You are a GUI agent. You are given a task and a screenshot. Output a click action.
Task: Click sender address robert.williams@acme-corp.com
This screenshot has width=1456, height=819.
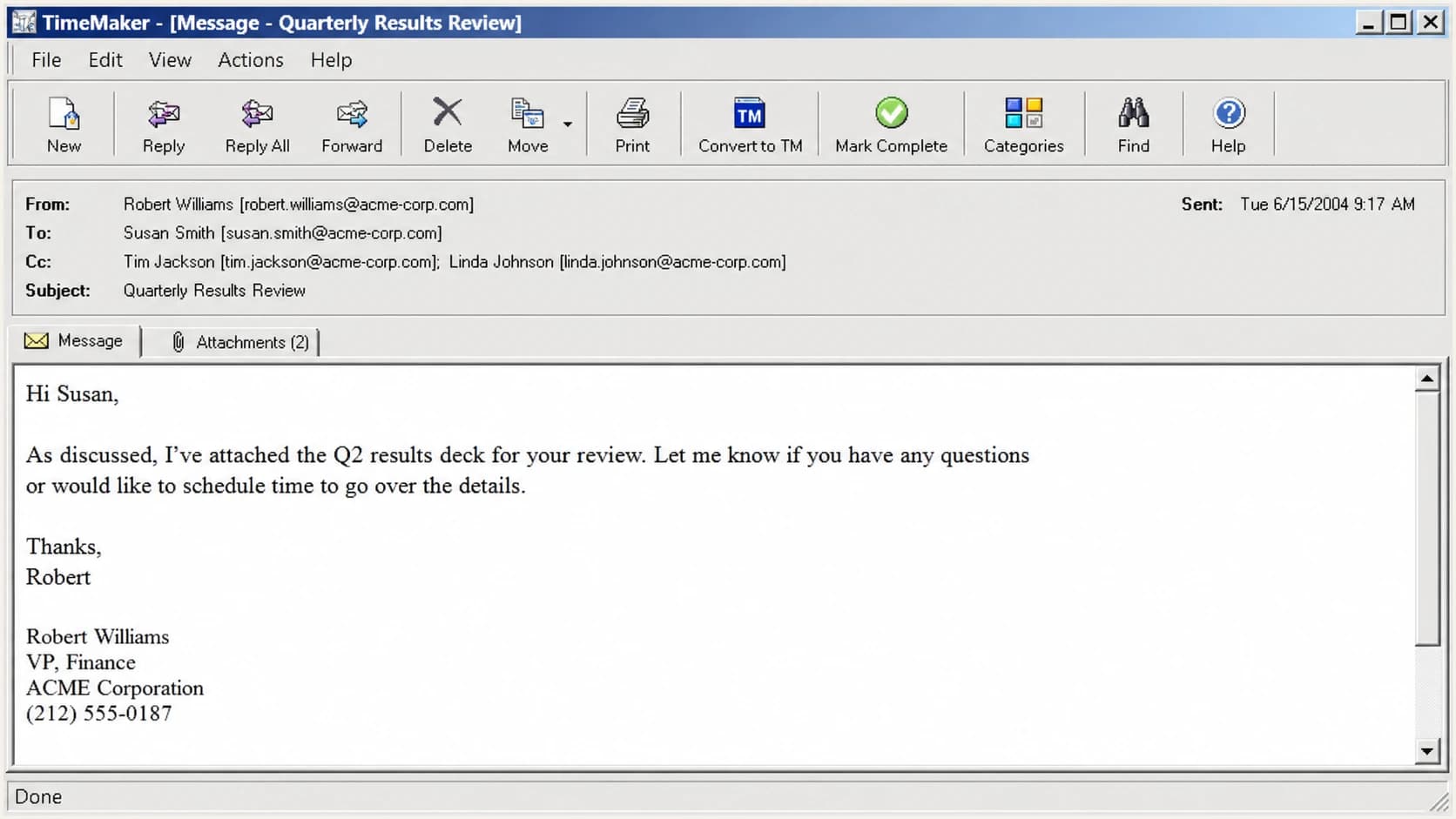[x=357, y=204]
